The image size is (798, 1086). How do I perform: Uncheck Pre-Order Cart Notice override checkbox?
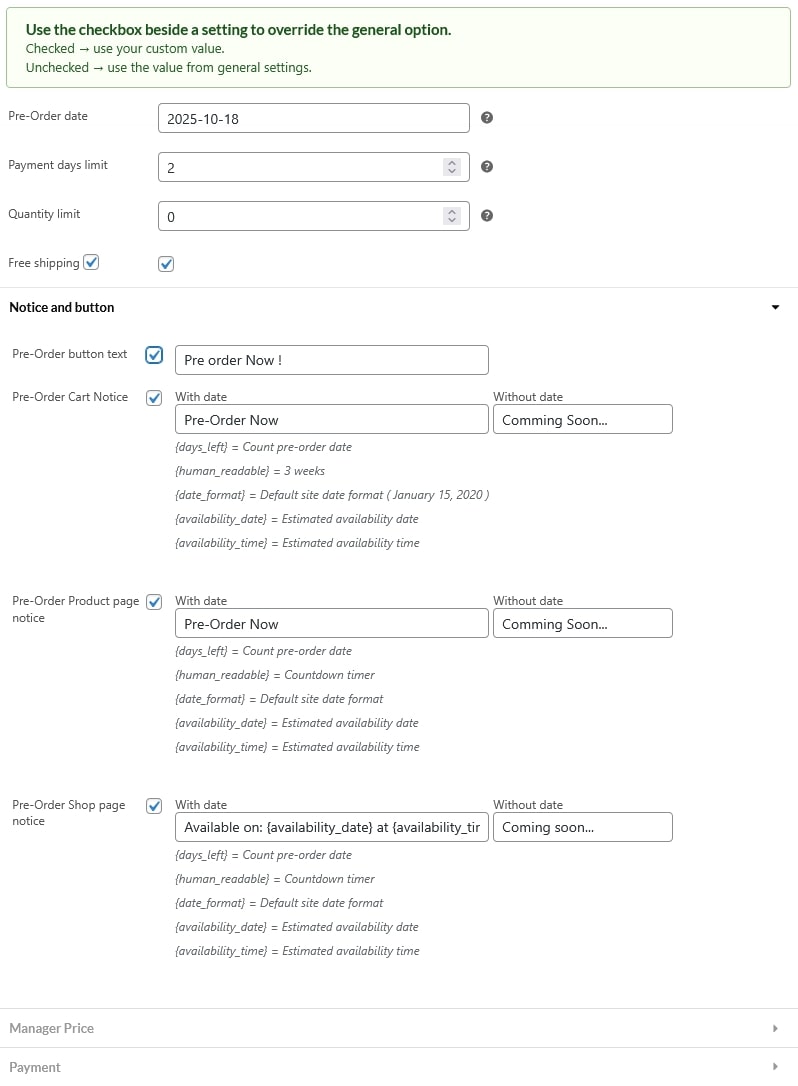pos(154,398)
